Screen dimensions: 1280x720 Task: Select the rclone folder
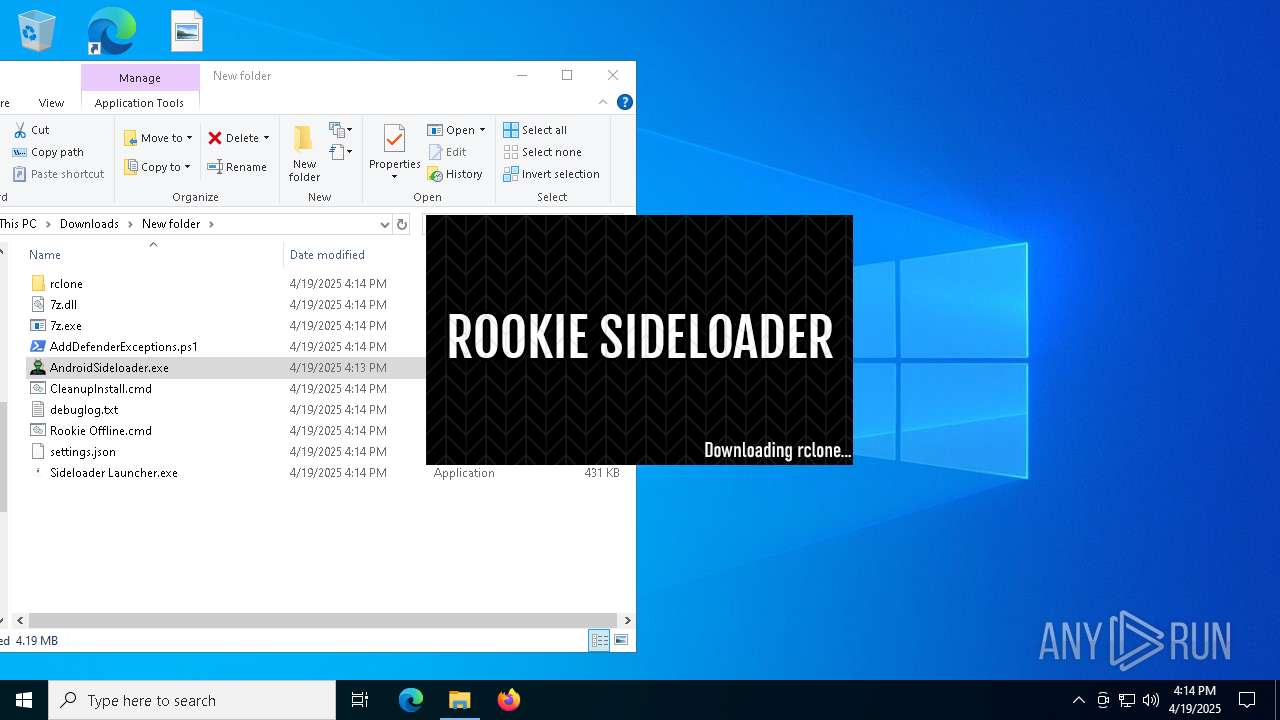point(66,284)
